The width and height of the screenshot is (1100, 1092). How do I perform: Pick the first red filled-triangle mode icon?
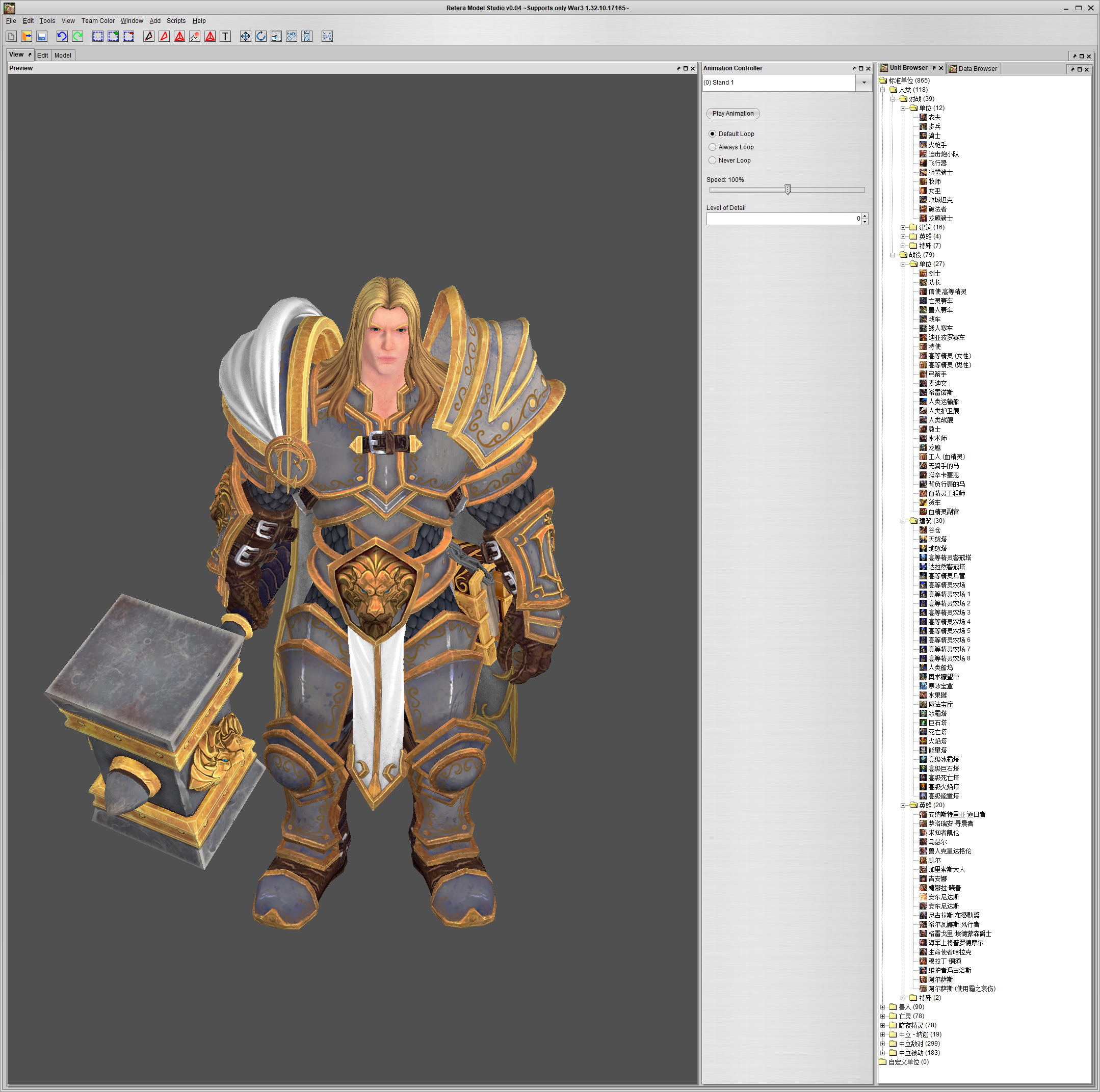(x=179, y=36)
